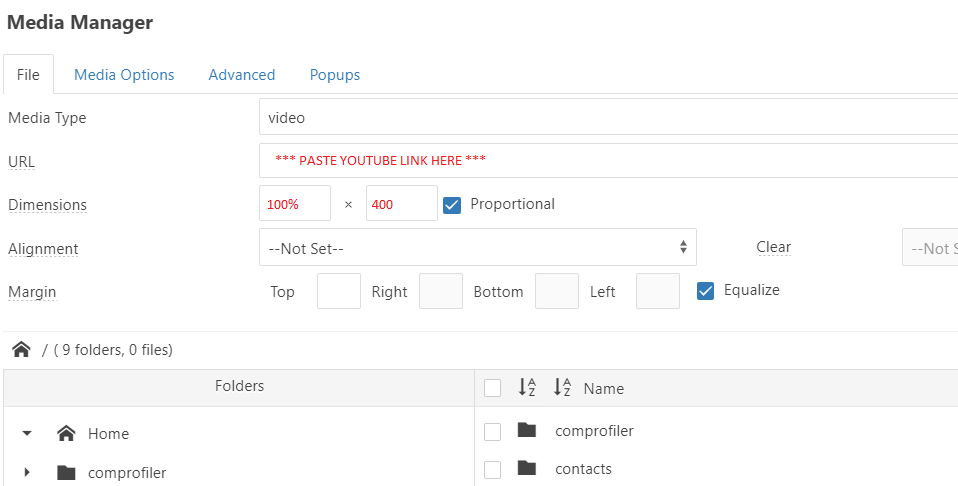
Task: Open the Advanced tab
Action: click(242, 75)
